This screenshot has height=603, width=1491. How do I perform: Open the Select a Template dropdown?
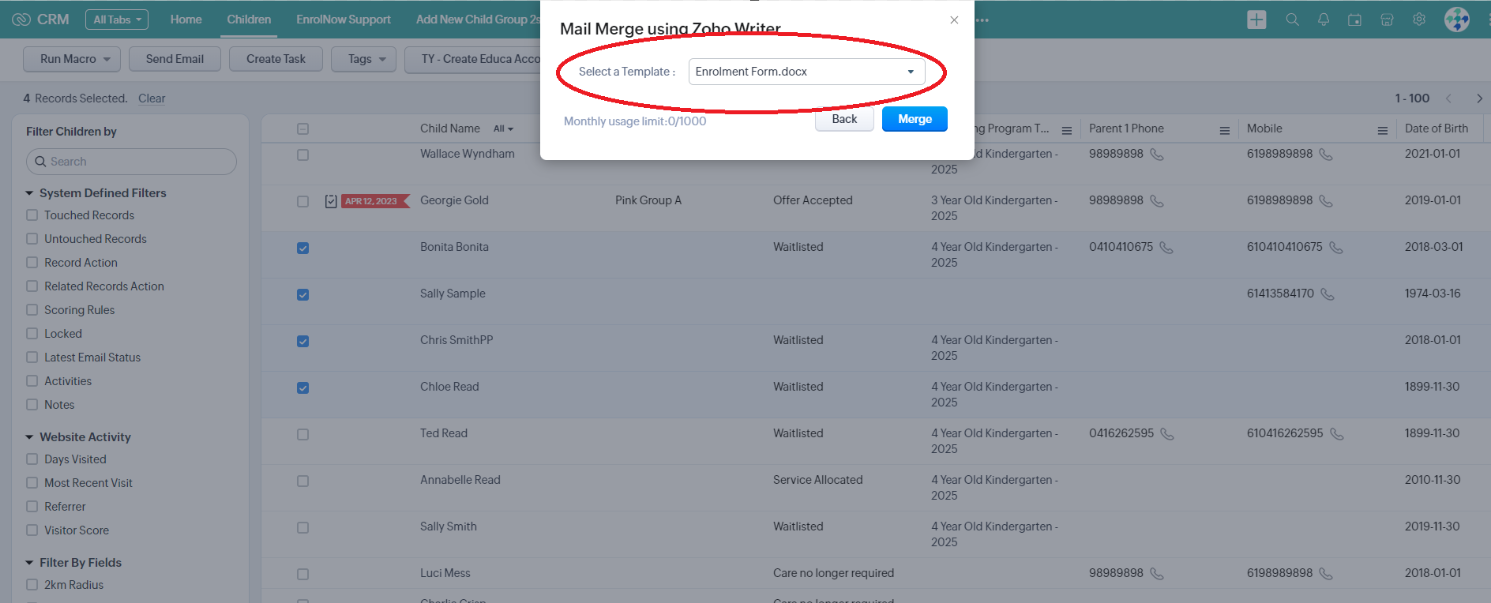pyautogui.click(x=807, y=72)
